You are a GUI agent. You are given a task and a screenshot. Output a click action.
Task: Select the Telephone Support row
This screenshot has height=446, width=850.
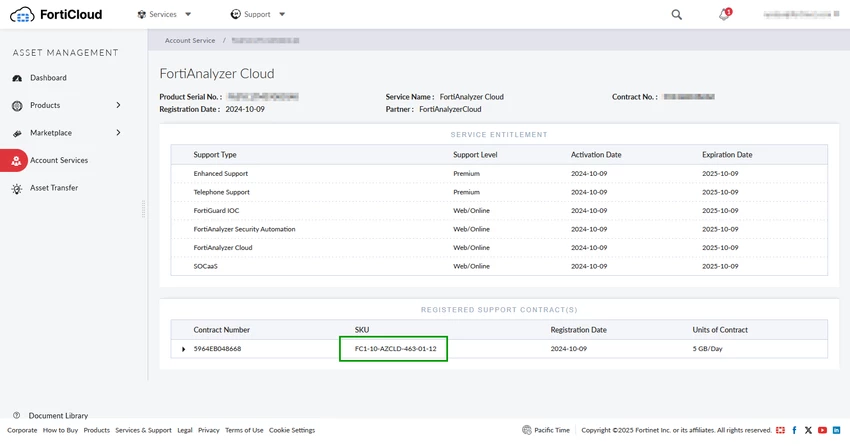coord(499,192)
